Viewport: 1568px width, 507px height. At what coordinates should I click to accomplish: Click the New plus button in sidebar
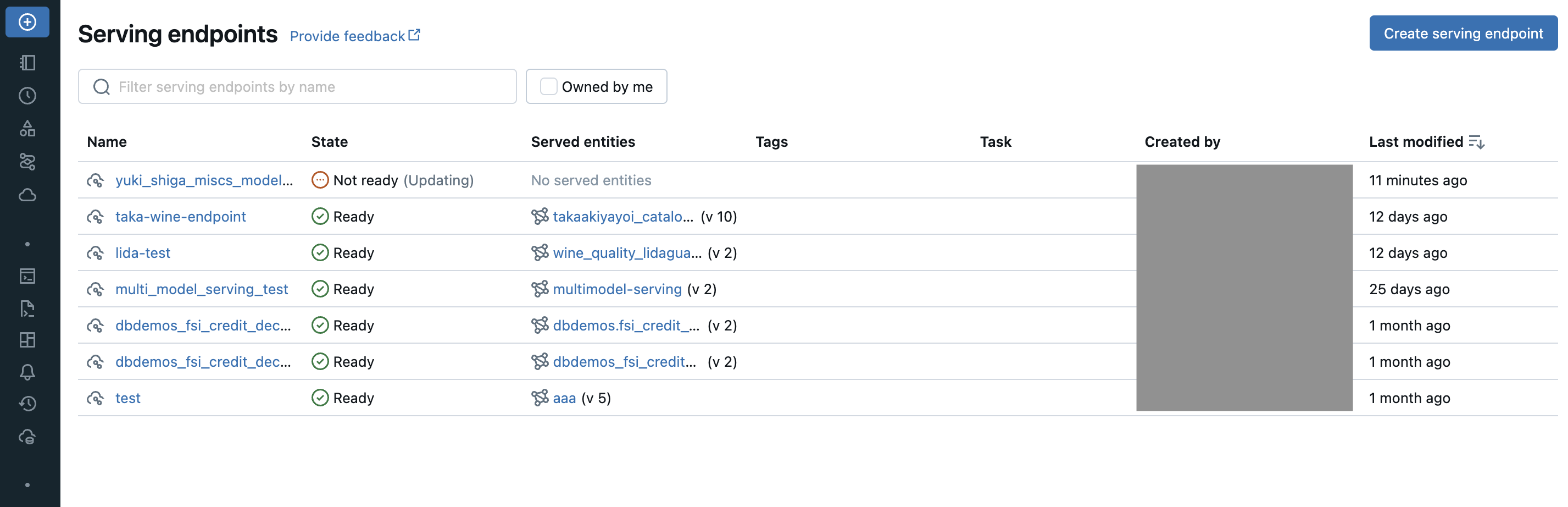coord(27,23)
